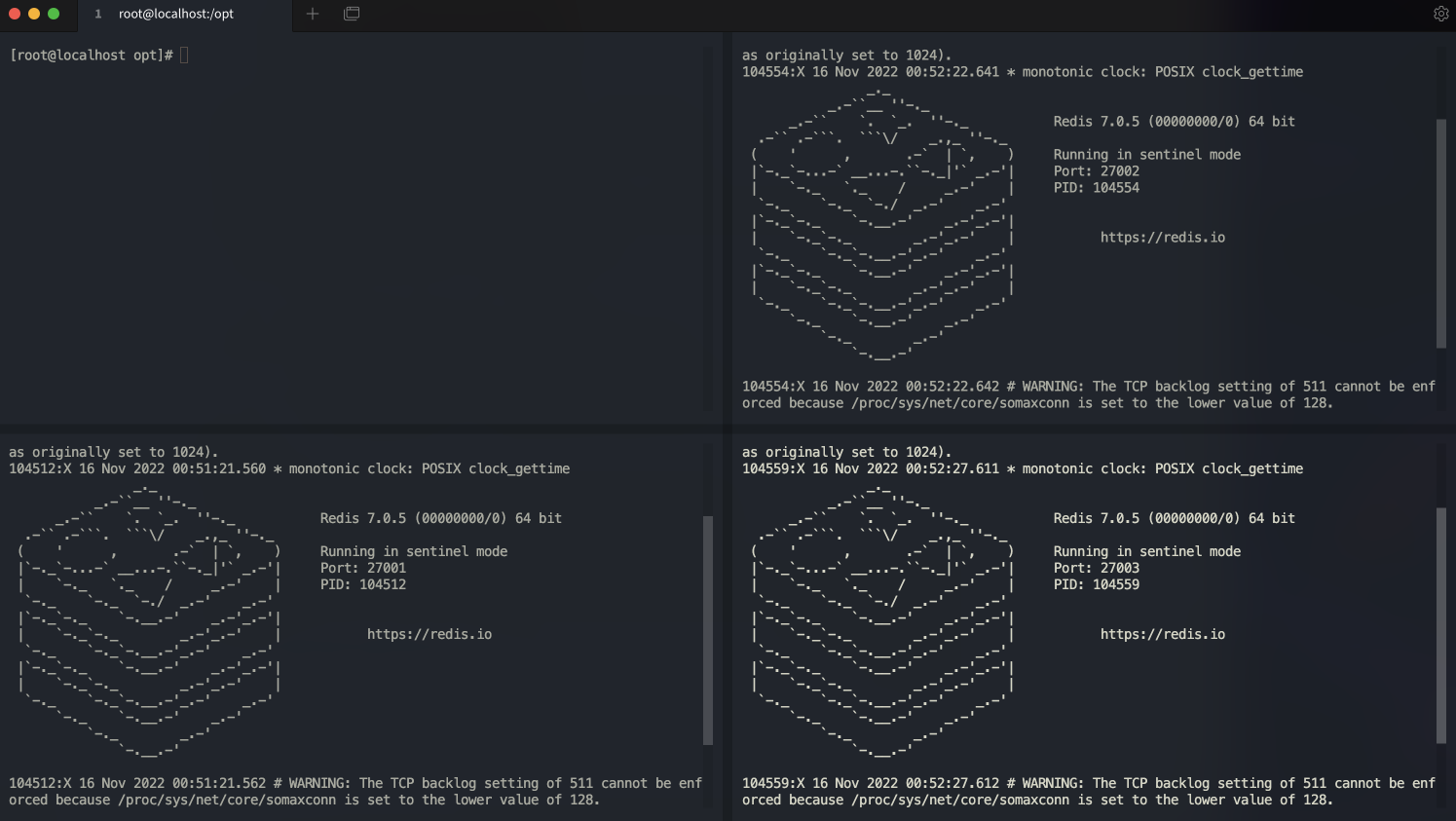Open the redis.io link in the 27002 pane
Screen dimensions: 1456x821
pyautogui.click(x=1162, y=238)
